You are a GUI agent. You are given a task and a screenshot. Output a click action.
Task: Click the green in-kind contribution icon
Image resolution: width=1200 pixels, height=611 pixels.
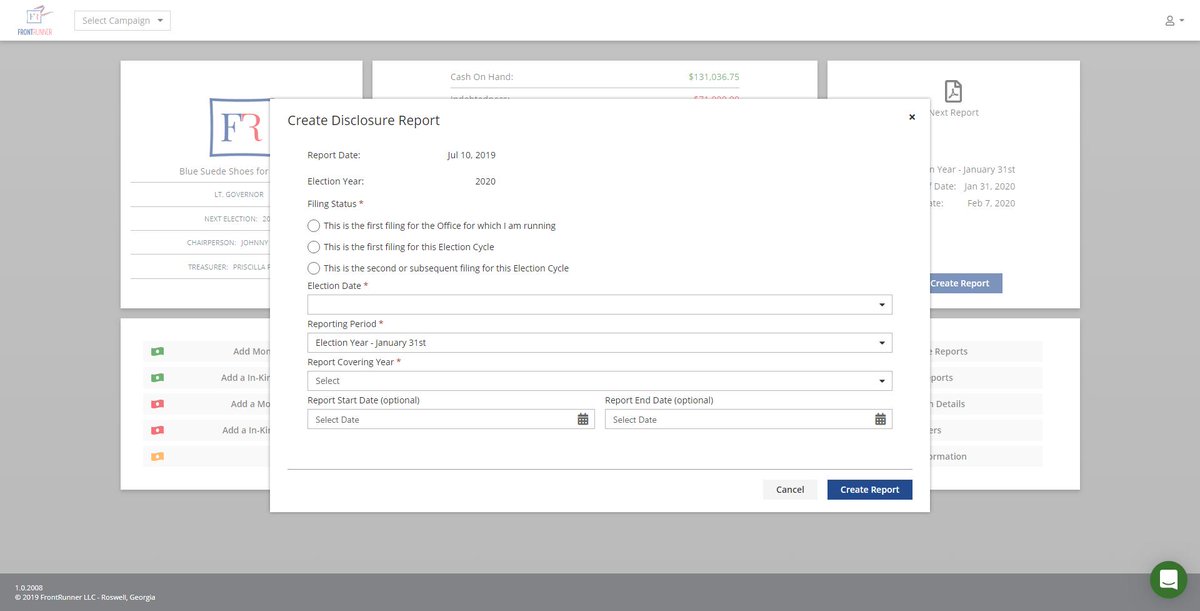156,377
